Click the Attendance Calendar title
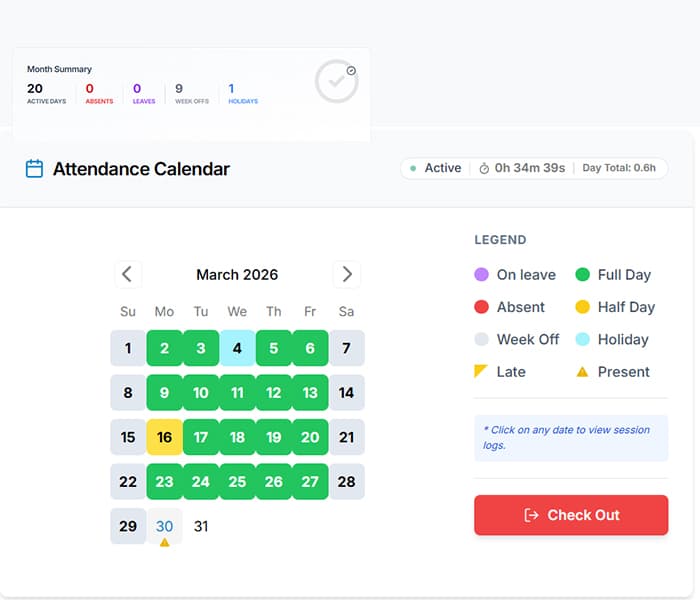700x600 pixels. click(x=141, y=169)
